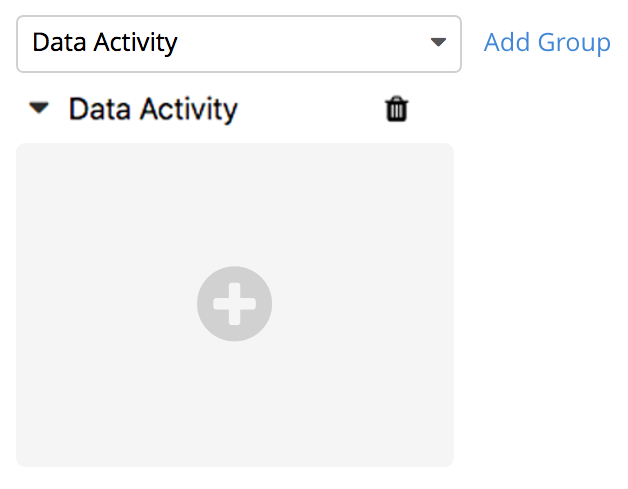Hit the circular plus button in the card
Viewport: 628px width, 489px height.
click(234, 304)
